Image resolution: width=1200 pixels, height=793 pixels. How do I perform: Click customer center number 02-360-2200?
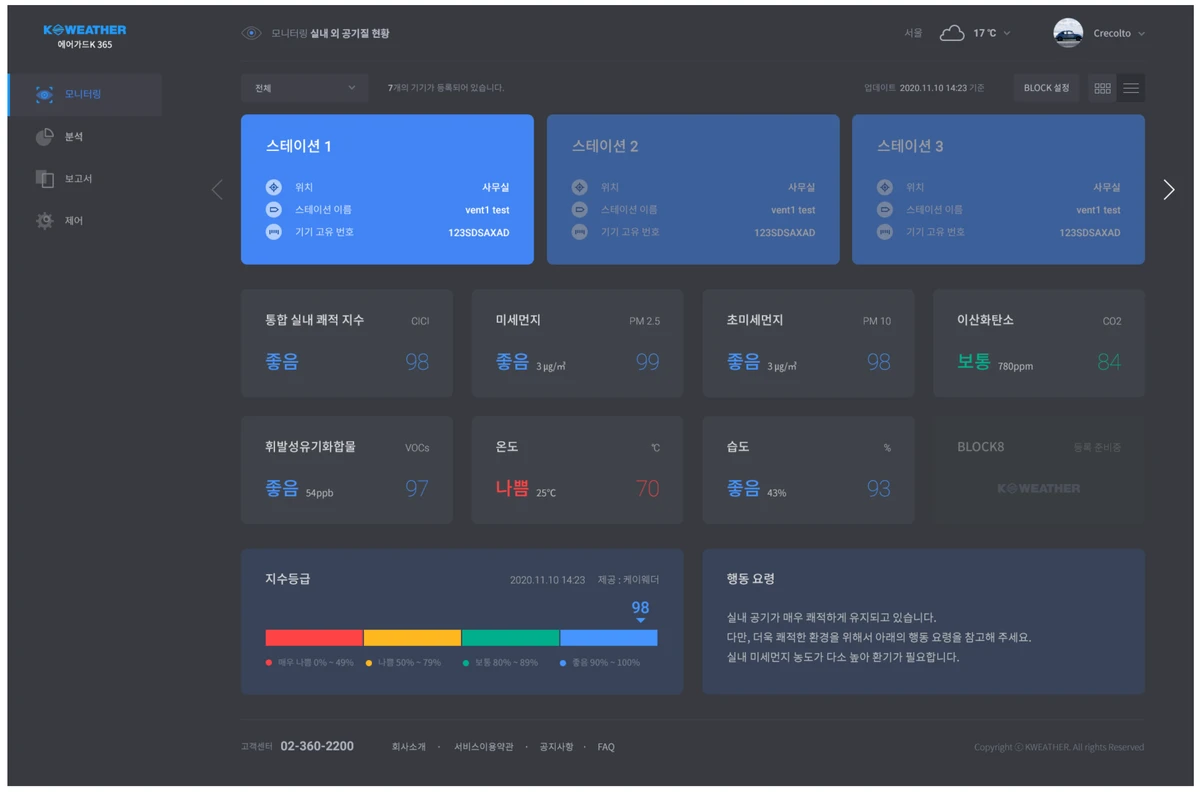click(317, 746)
